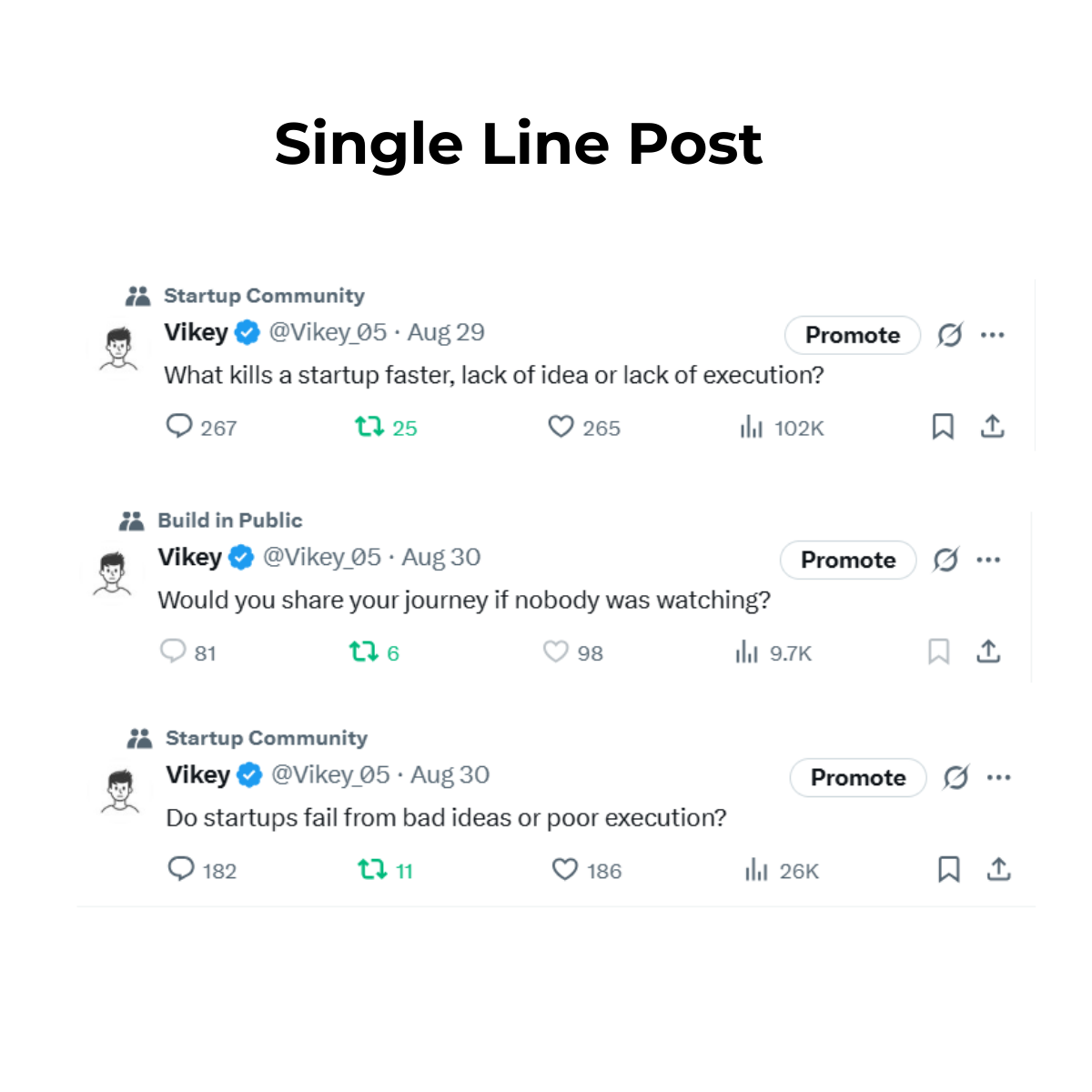Open Startup Community label above last post
The image size is (1092, 1092).
(266, 738)
